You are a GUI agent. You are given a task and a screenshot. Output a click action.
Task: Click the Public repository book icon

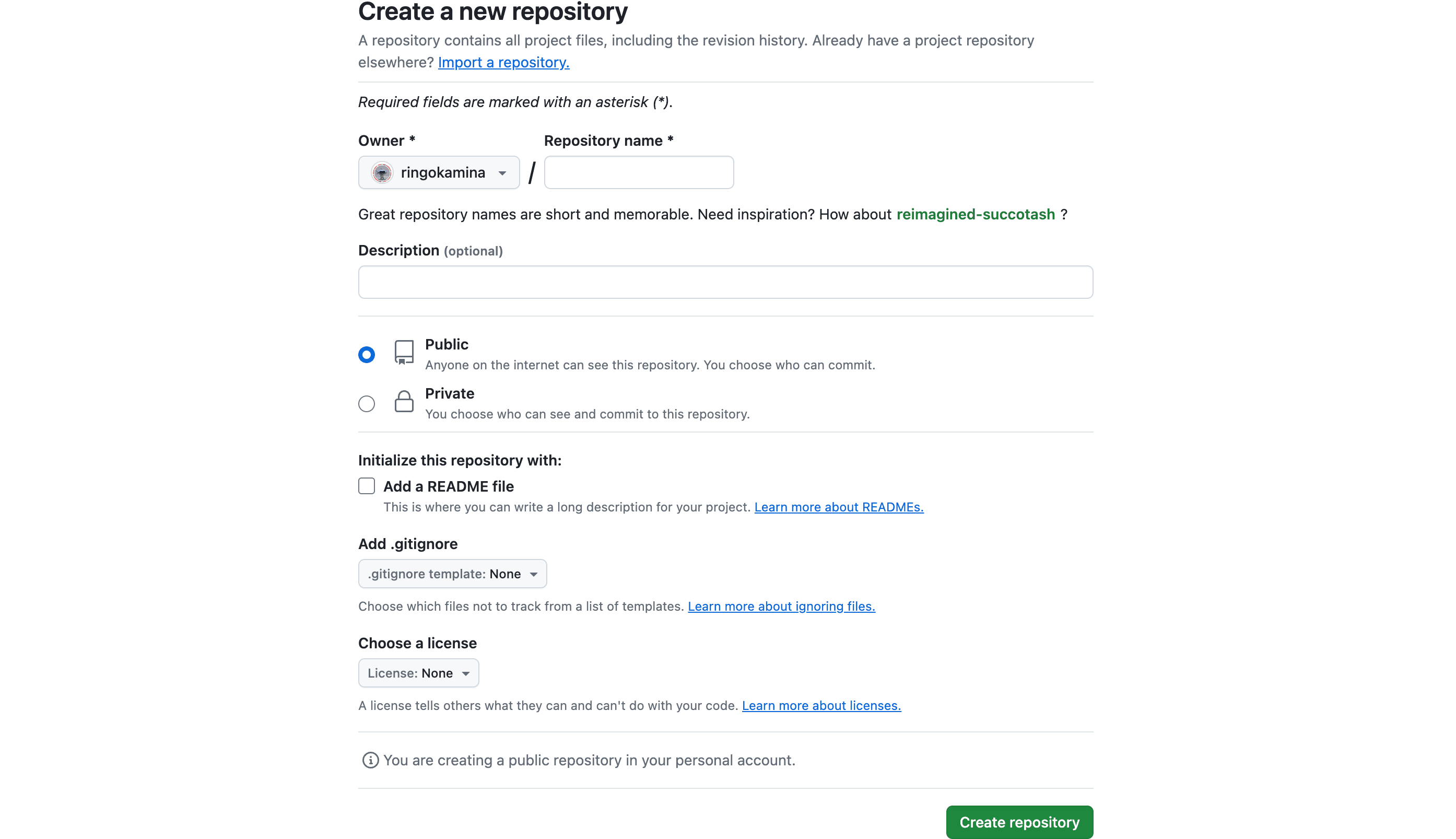[x=404, y=352]
